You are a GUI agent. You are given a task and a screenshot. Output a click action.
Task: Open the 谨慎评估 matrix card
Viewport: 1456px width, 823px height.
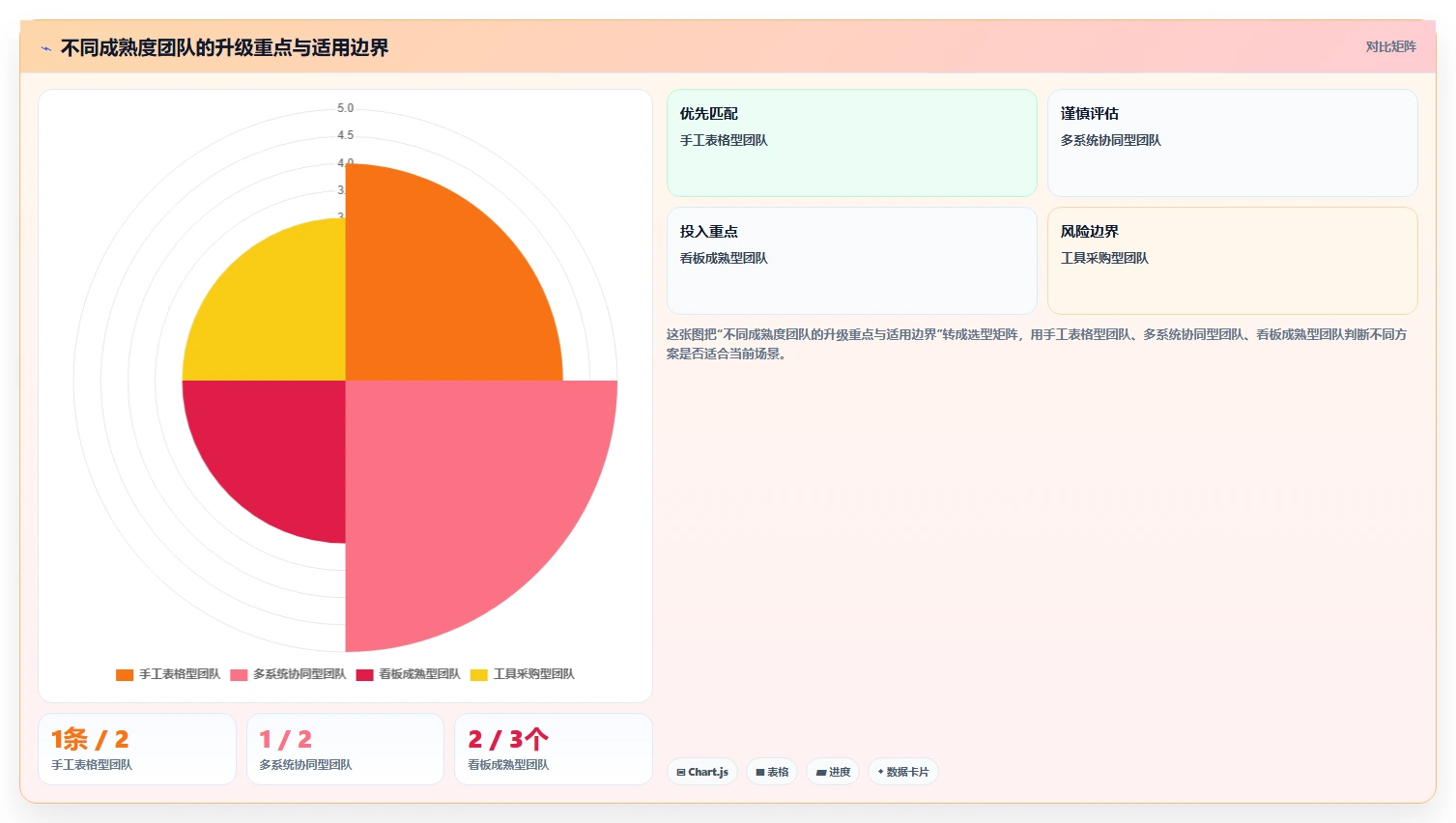coord(1232,143)
